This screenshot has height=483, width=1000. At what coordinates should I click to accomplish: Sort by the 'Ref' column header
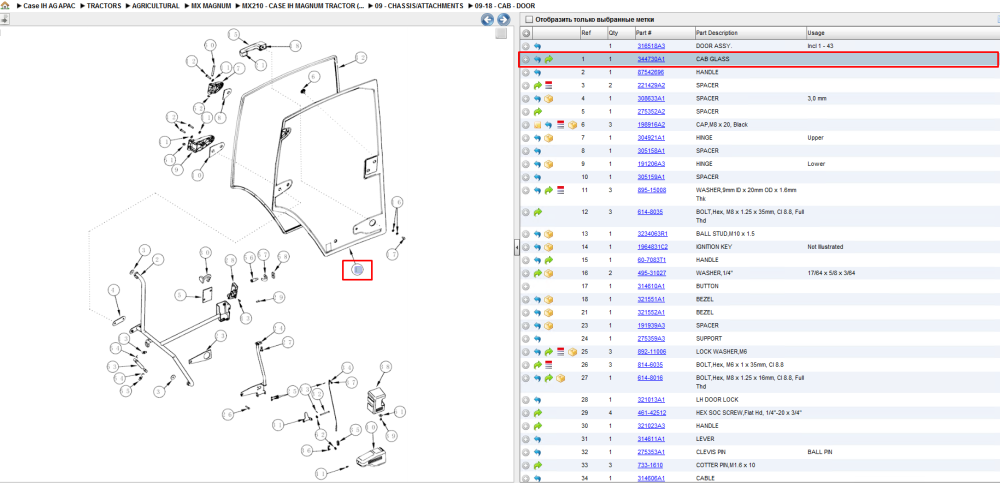(592, 33)
